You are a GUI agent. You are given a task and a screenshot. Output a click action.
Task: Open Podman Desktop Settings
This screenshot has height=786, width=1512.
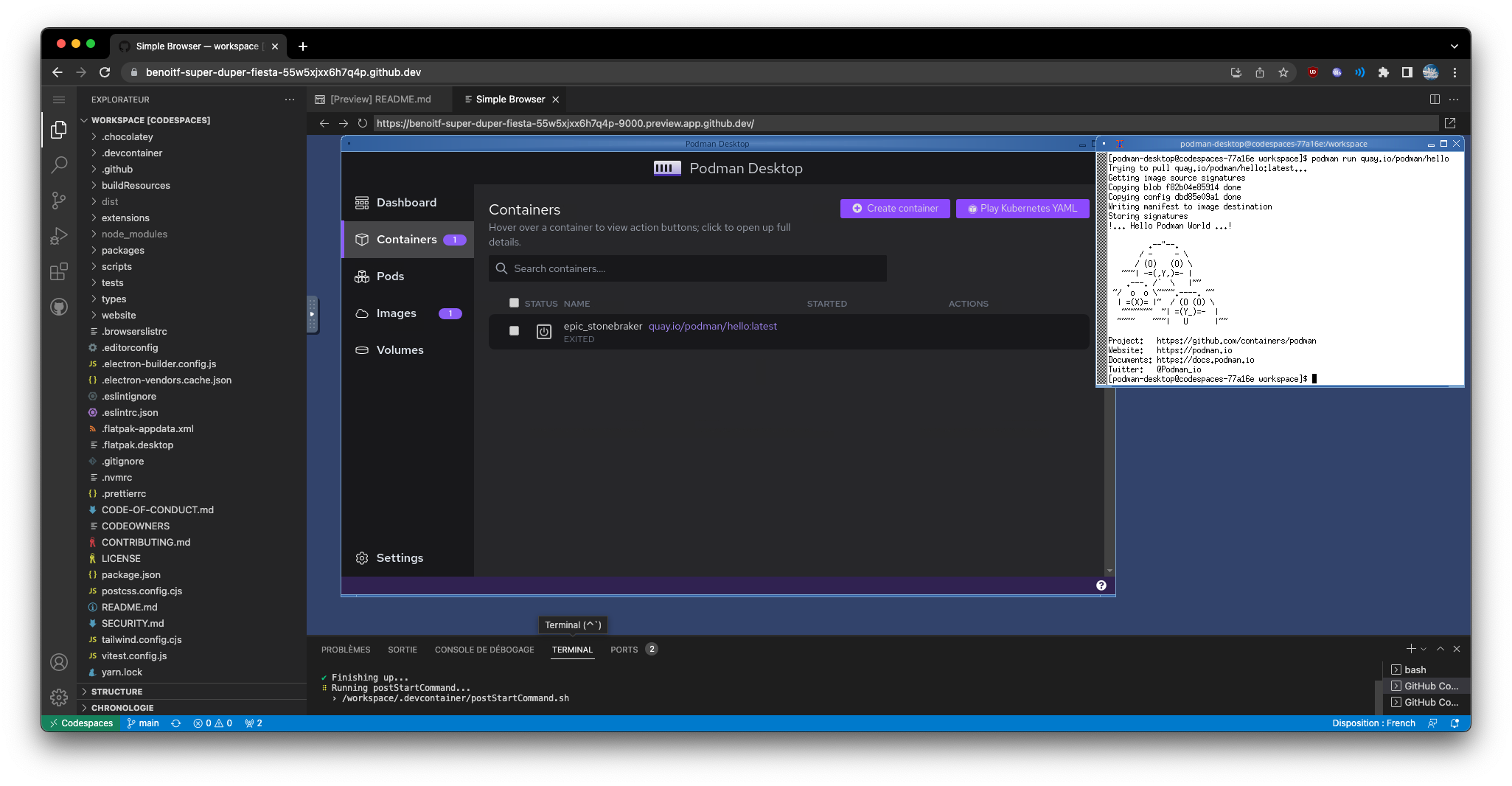point(400,557)
